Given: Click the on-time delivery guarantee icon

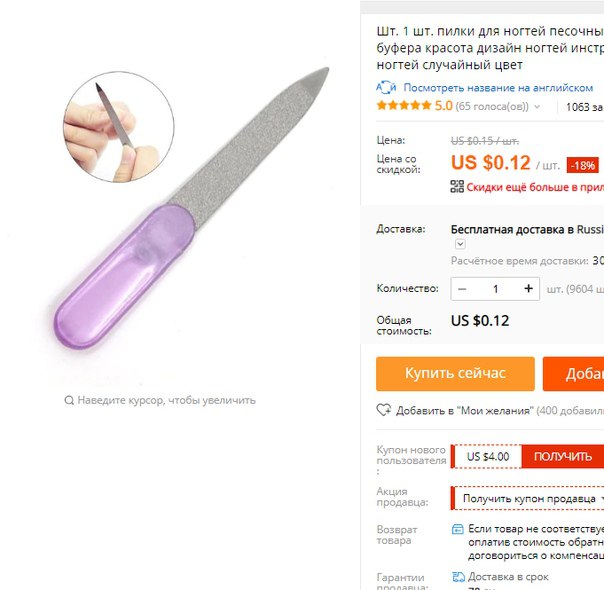Looking at the screenshot, I should (x=458, y=577).
